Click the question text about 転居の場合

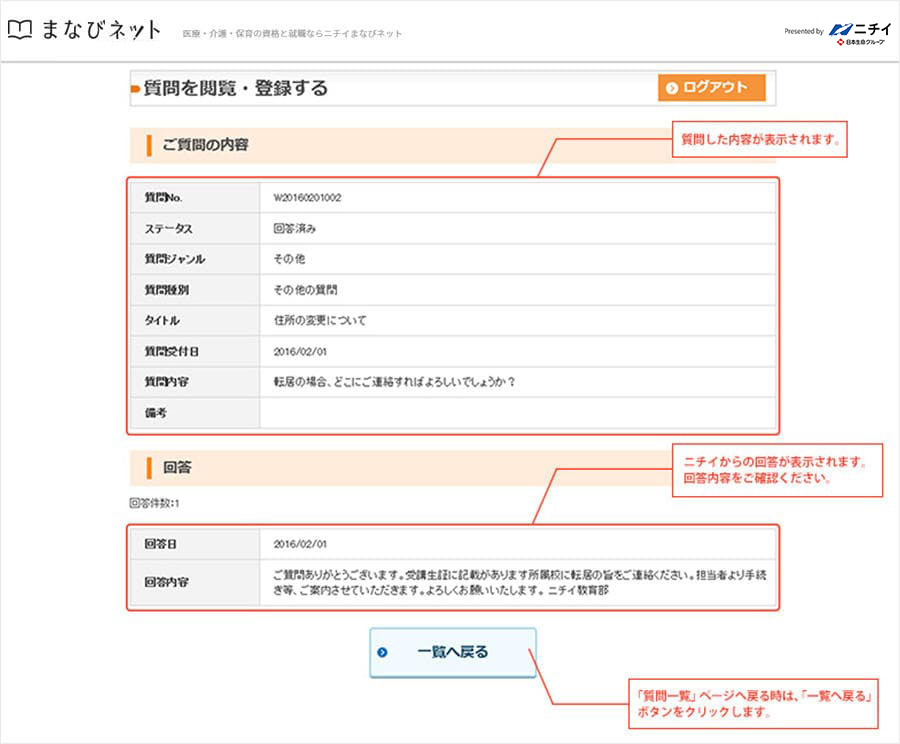point(394,382)
